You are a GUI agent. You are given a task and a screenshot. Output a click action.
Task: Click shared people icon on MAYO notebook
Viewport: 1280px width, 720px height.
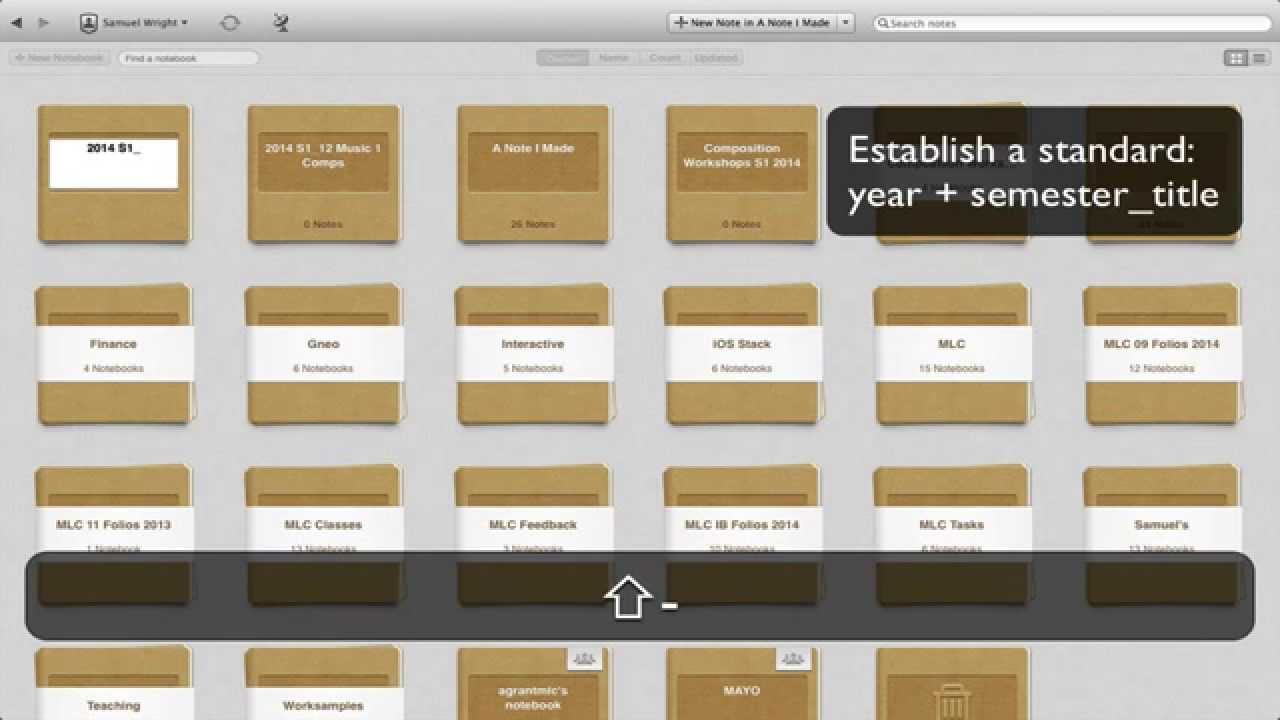[794, 658]
